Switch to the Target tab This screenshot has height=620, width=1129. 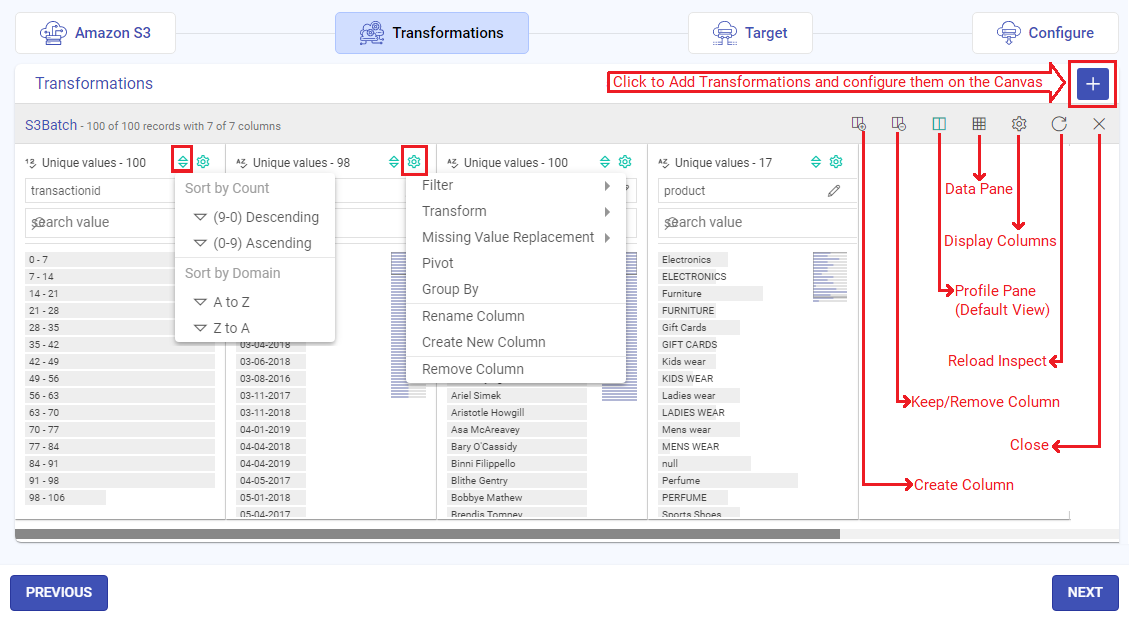[751, 32]
